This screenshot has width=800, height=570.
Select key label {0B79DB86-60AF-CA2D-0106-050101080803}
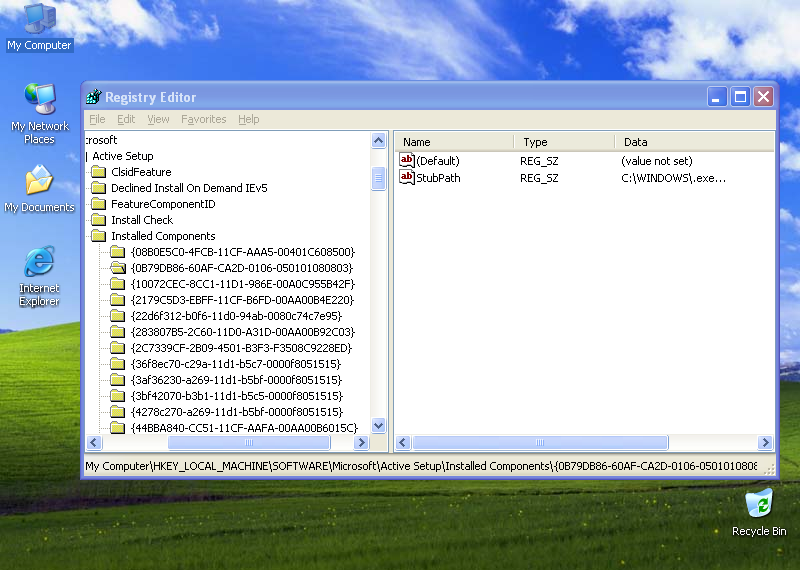(242, 268)
